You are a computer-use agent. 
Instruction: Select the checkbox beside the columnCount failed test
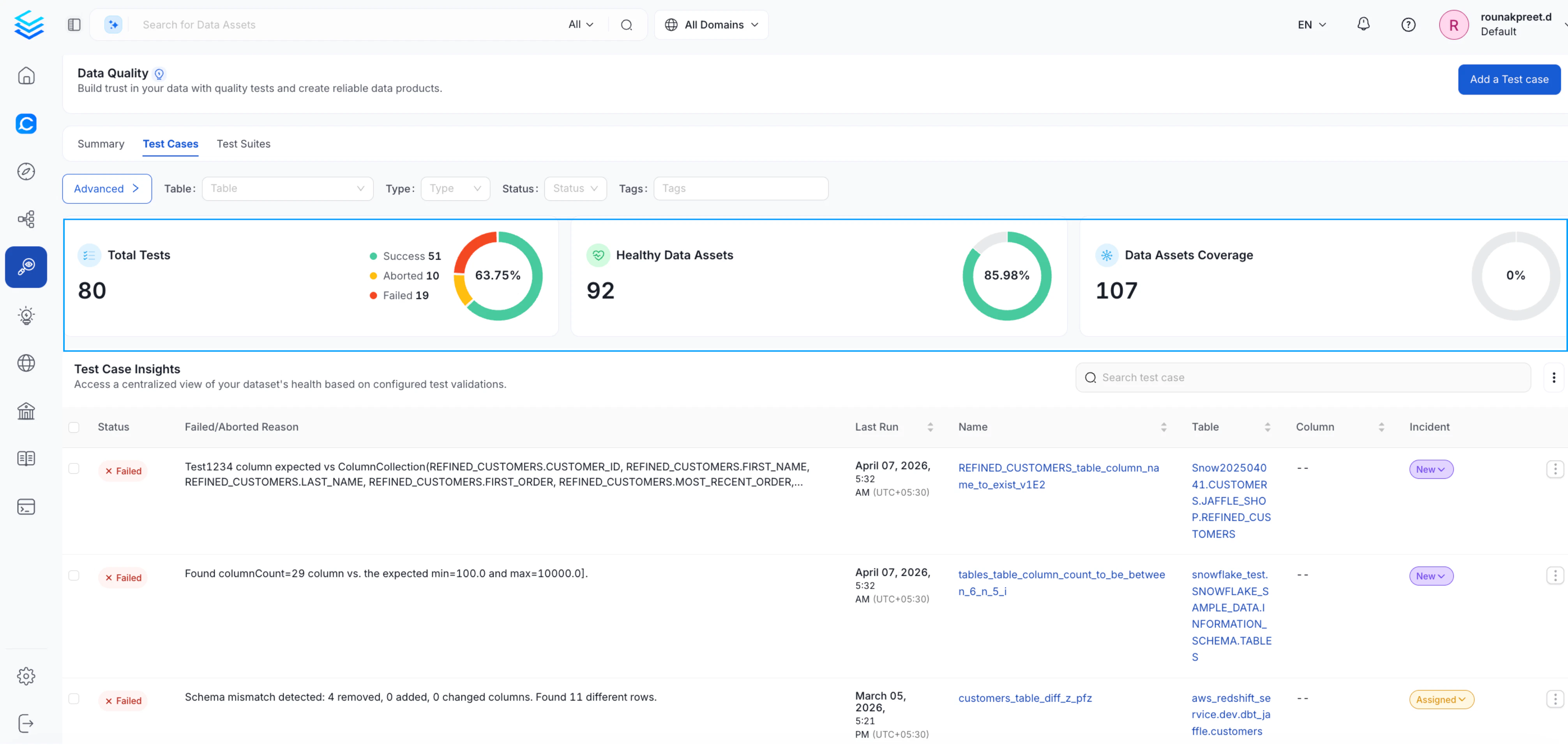pyautogui.click(x=74, y=575)
